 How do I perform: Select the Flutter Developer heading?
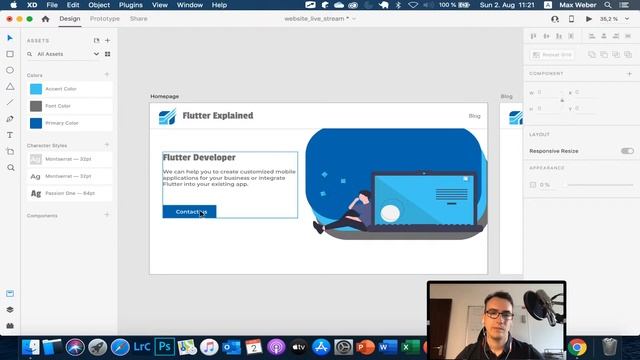(199, 158)
